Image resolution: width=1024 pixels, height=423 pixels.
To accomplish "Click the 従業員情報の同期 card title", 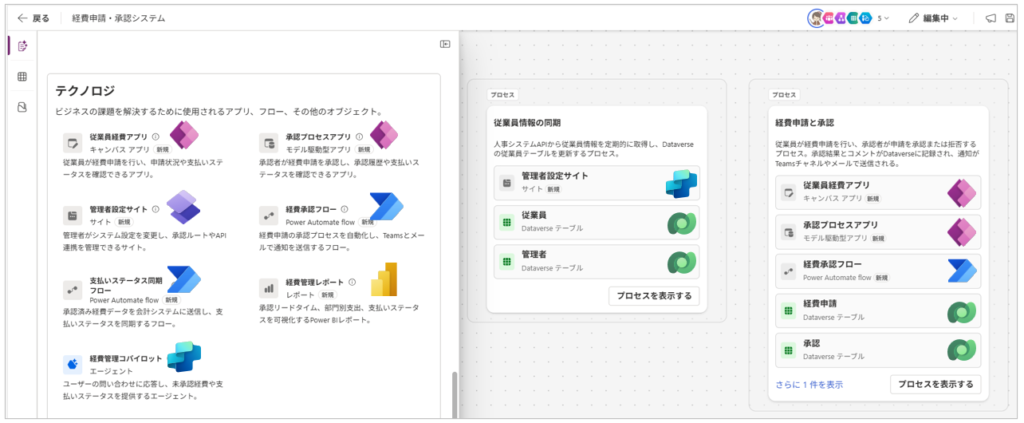I will click(528, 122).
